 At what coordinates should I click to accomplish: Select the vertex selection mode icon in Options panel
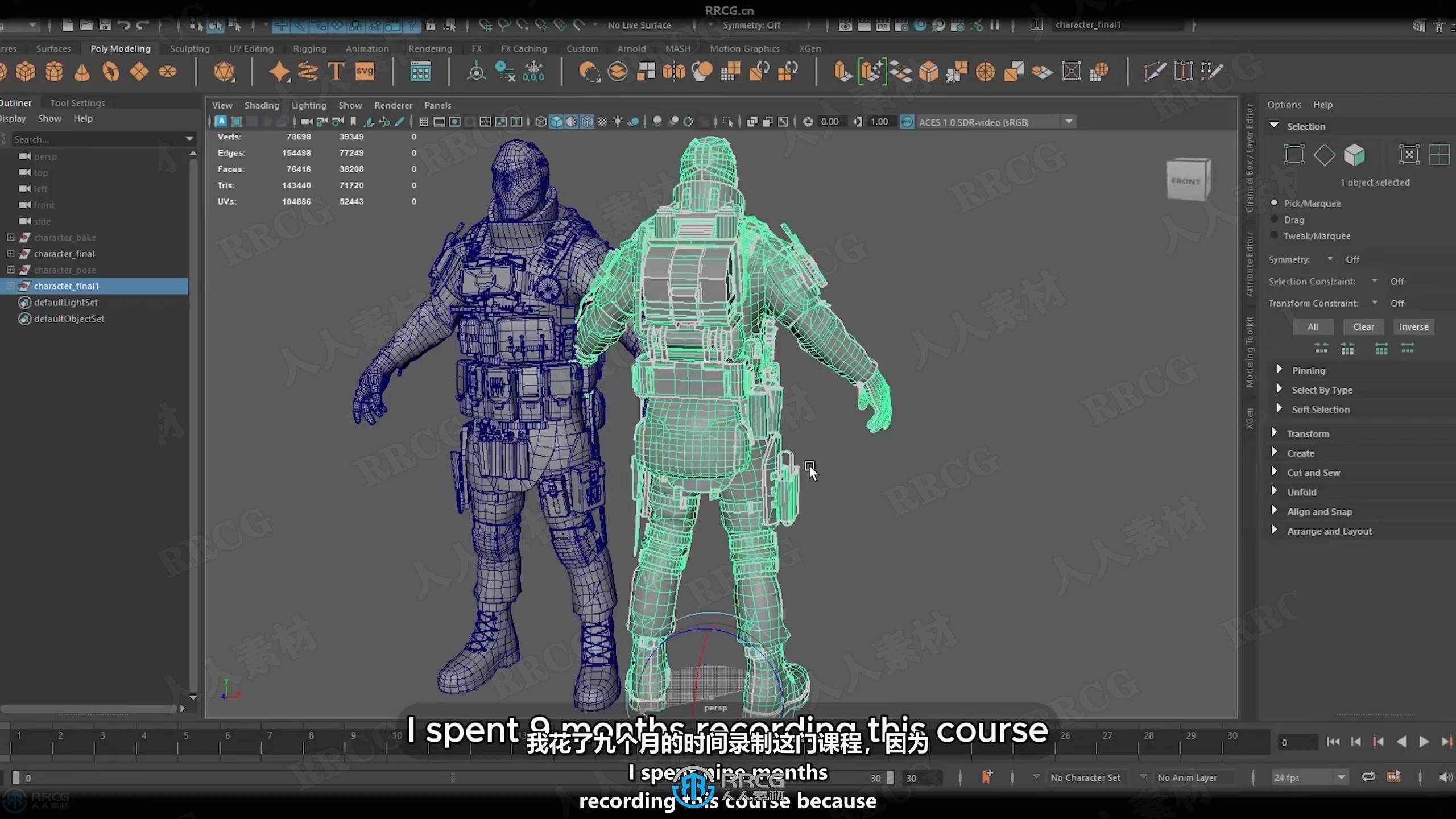click(x=1294, y=155)
